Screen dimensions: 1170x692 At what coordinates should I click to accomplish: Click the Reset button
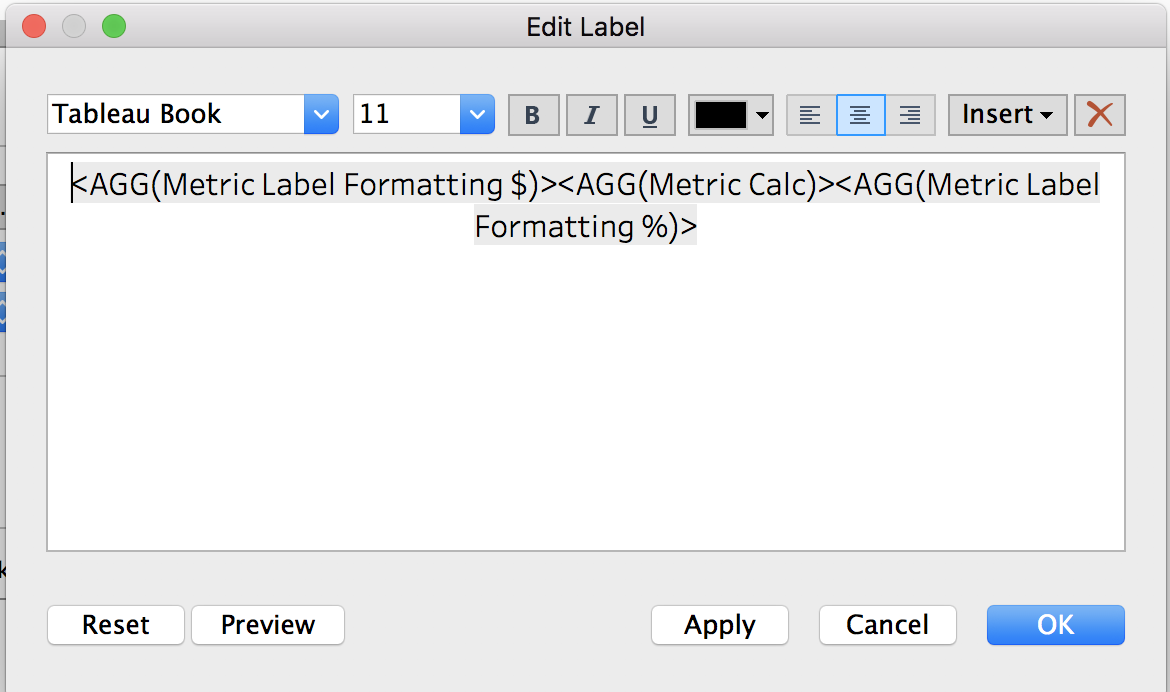tap(116, 625)
